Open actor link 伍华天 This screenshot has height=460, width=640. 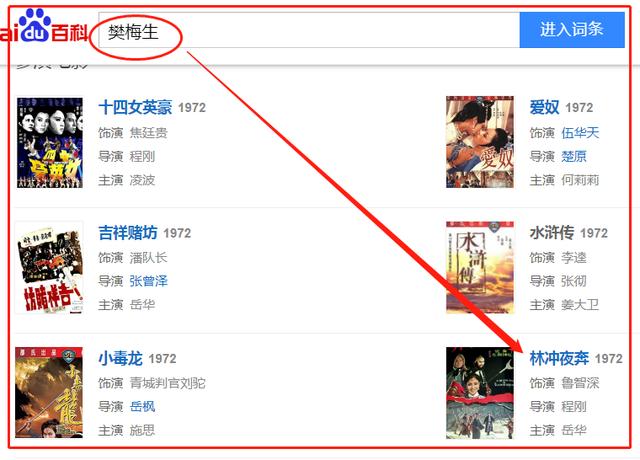click(x=580, y=133)
